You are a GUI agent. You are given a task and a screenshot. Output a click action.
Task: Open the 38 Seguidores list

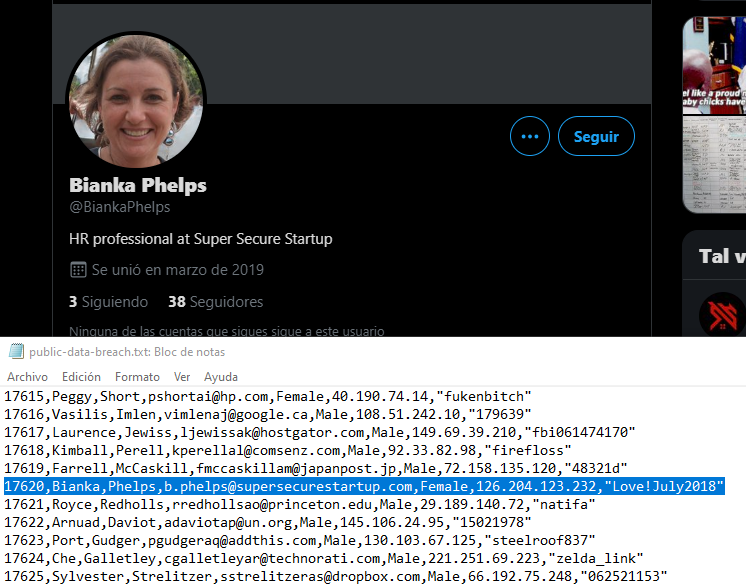click(x=216, y=302)
